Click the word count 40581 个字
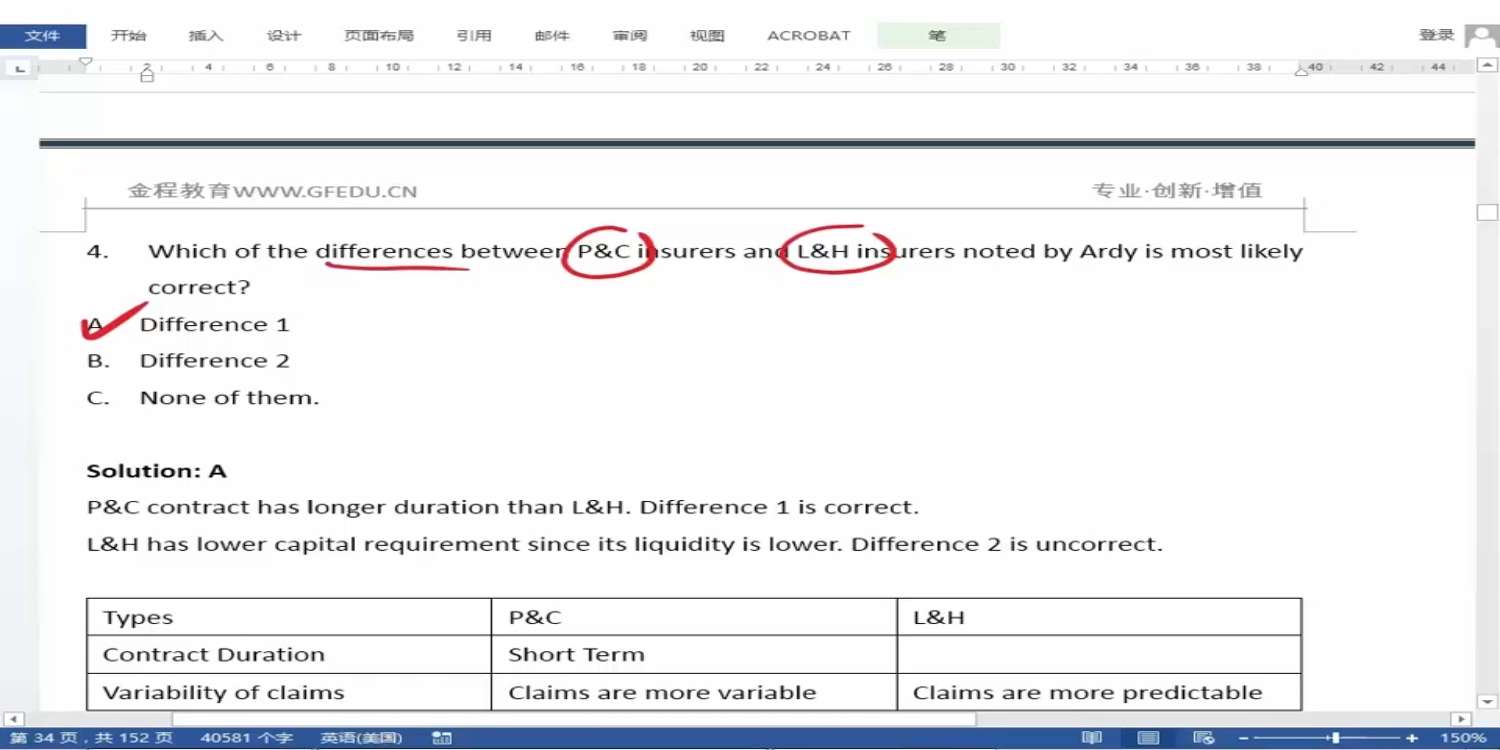This screenshot has height=750, width=1500. (x=246, y=738)
